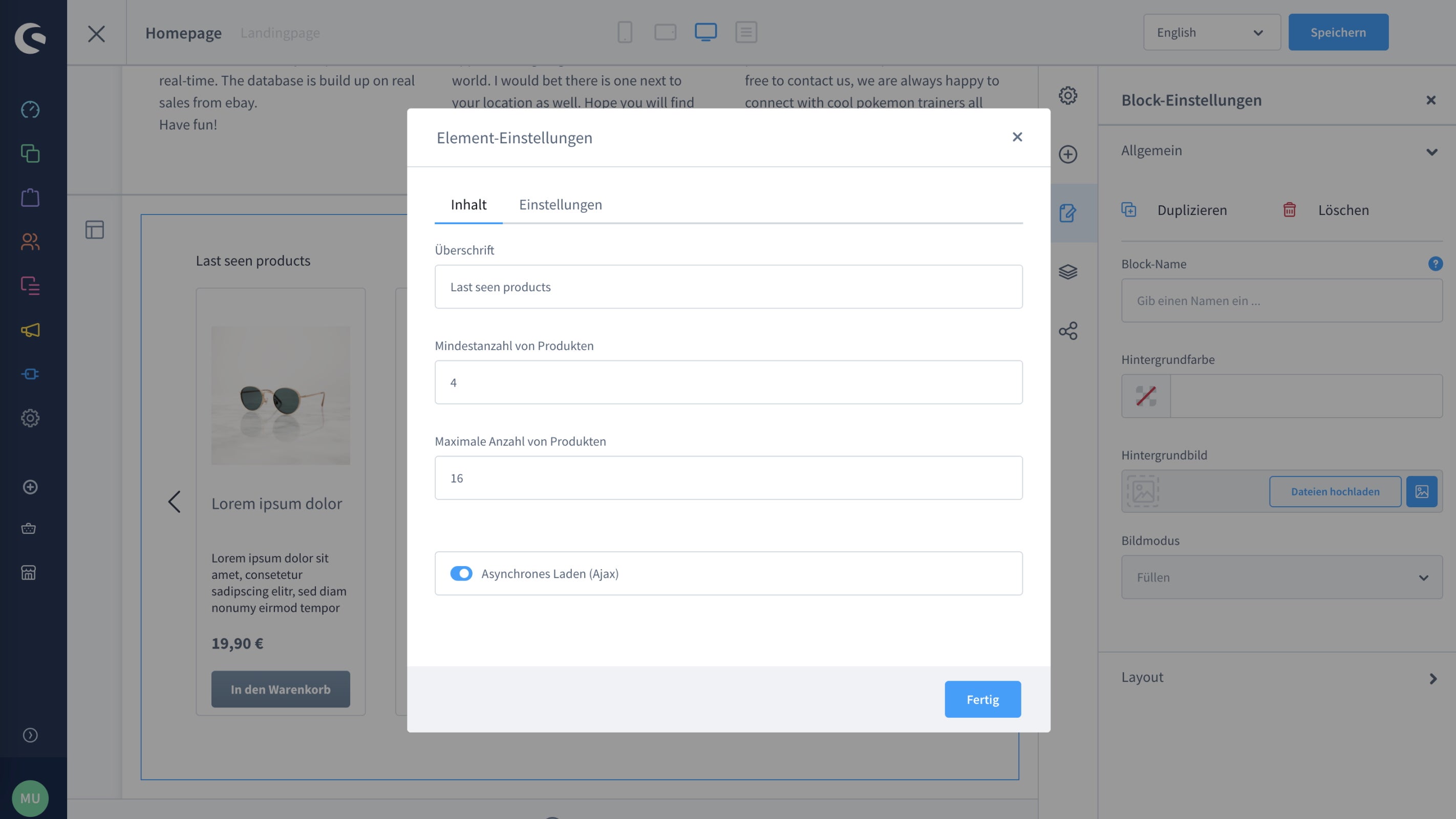This screenshot has height=819, width=1456.
Task: Open the layout assignment share icon
Action: 1068,331
